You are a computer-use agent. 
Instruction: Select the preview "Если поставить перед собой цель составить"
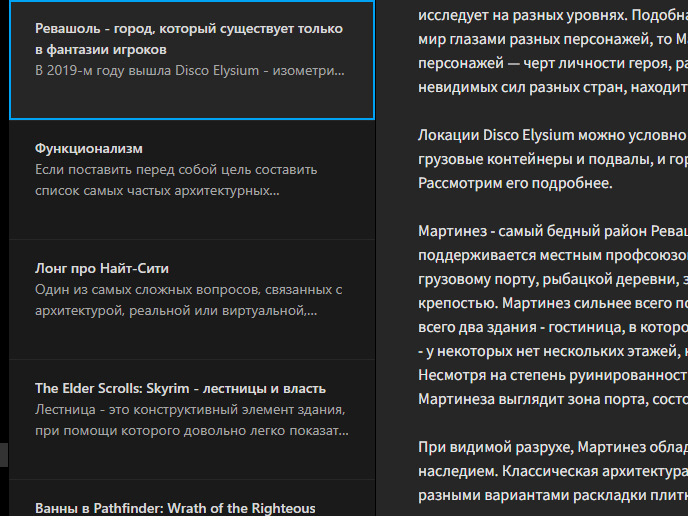pyautogui.click(x=176, y=170)
